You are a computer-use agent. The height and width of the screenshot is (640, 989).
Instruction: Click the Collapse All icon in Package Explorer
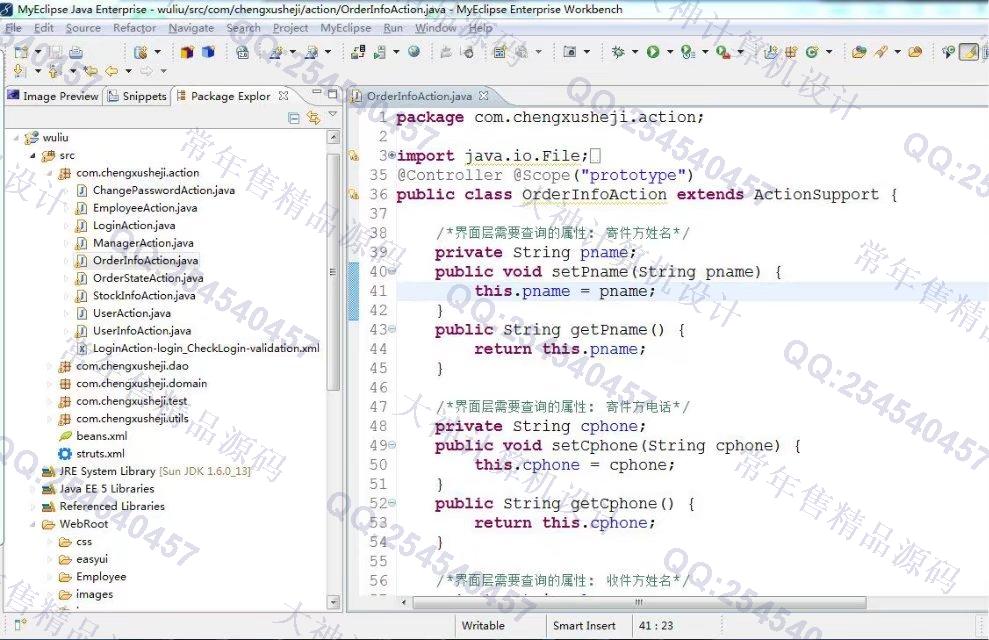click(x=294, y=118)
